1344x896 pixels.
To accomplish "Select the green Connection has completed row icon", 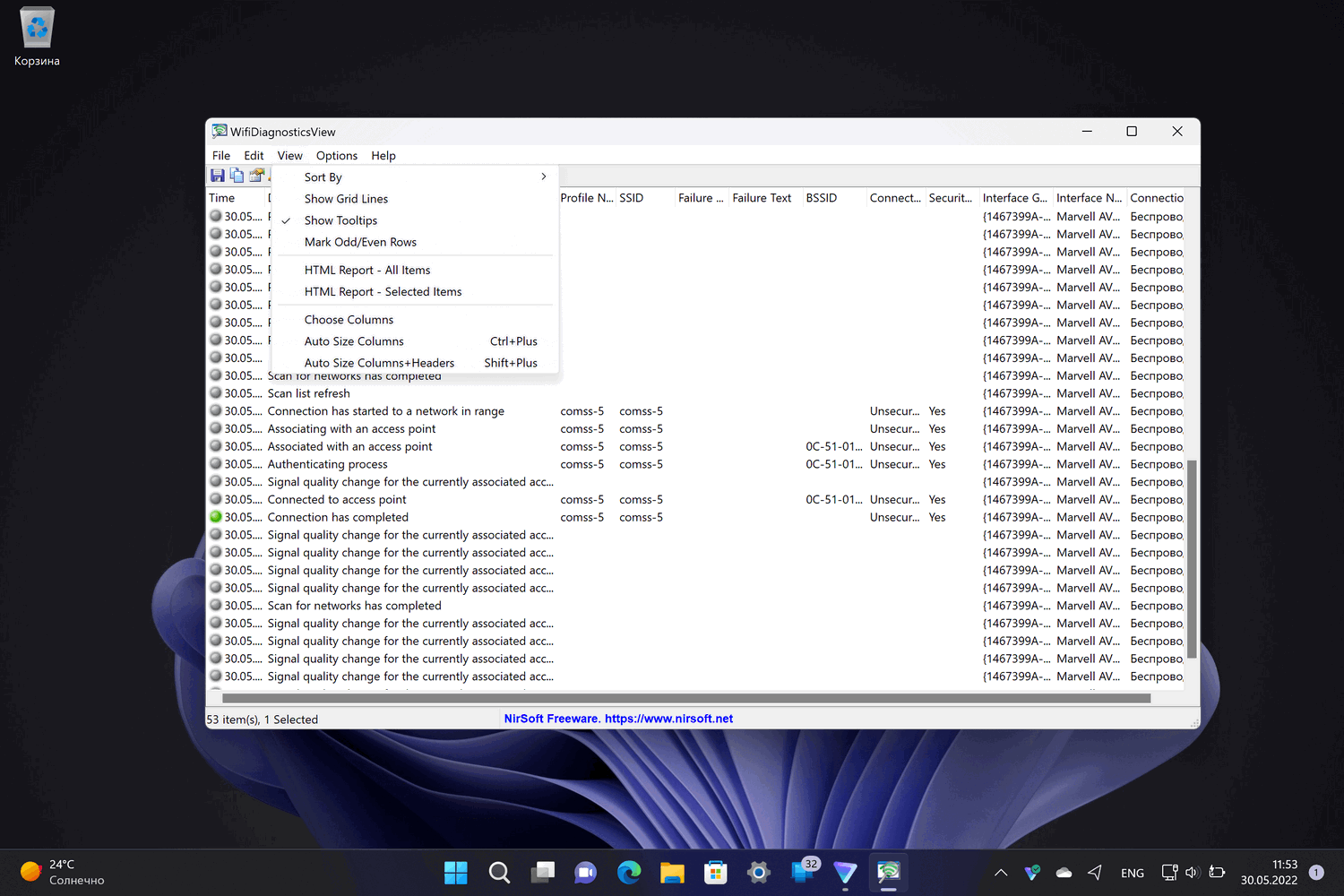I will [x=216, y=517].
